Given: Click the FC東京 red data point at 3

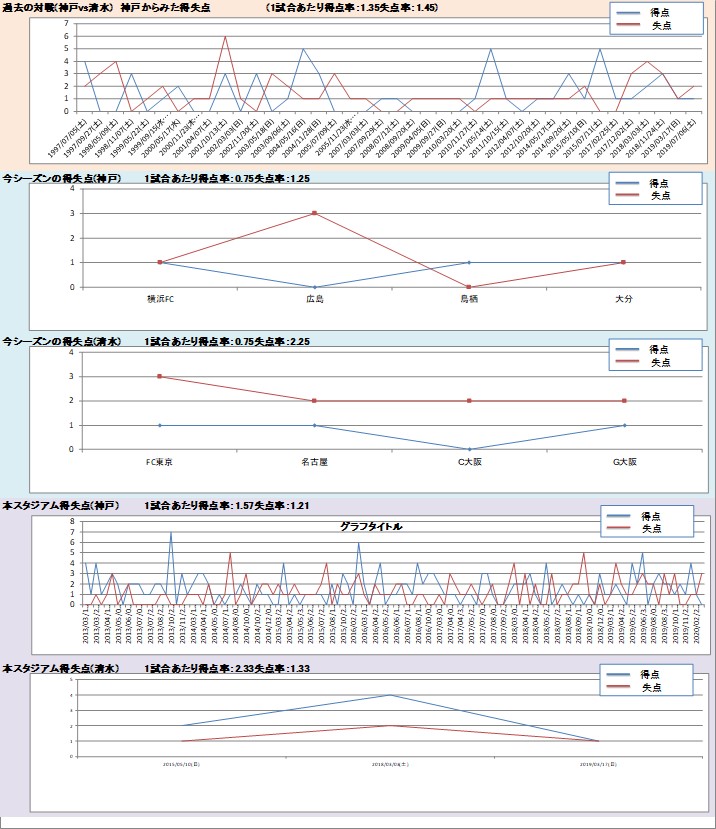Looking at the screenshot, I should (160, 377).
